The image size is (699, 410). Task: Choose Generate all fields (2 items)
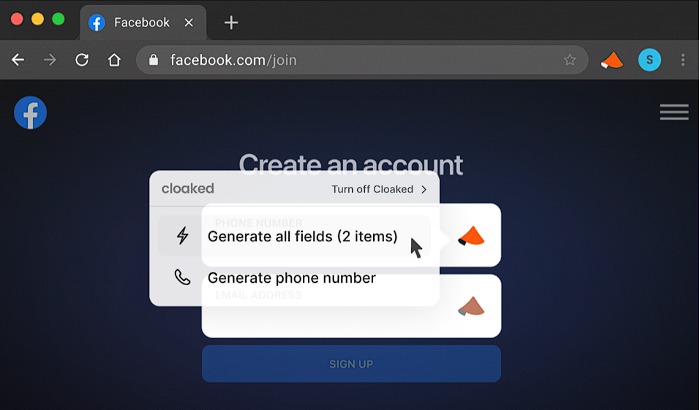(x=294, y=236)
